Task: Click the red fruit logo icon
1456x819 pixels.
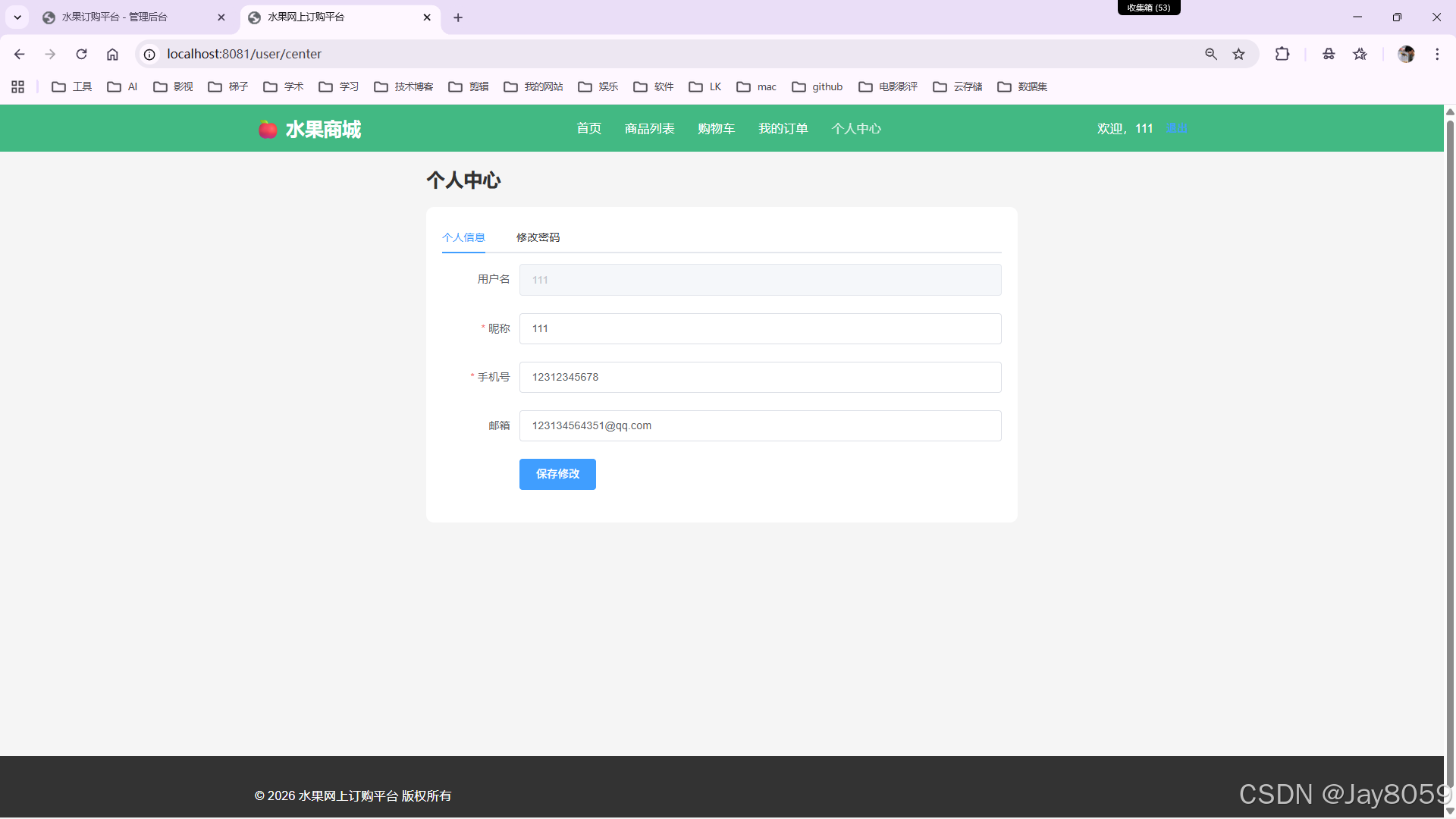Action: [x=267, y=129]
